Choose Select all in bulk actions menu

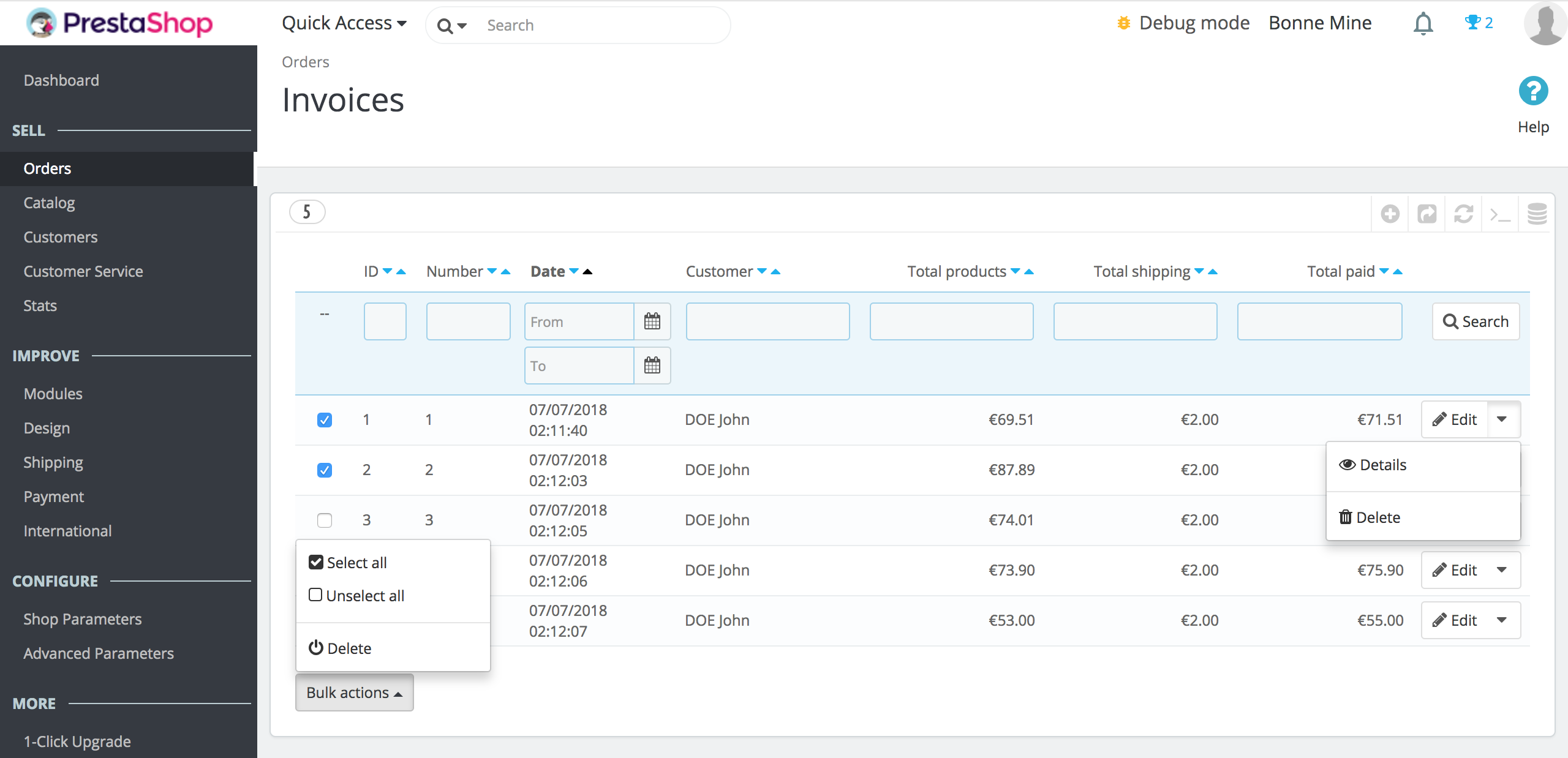pos(356,563)
